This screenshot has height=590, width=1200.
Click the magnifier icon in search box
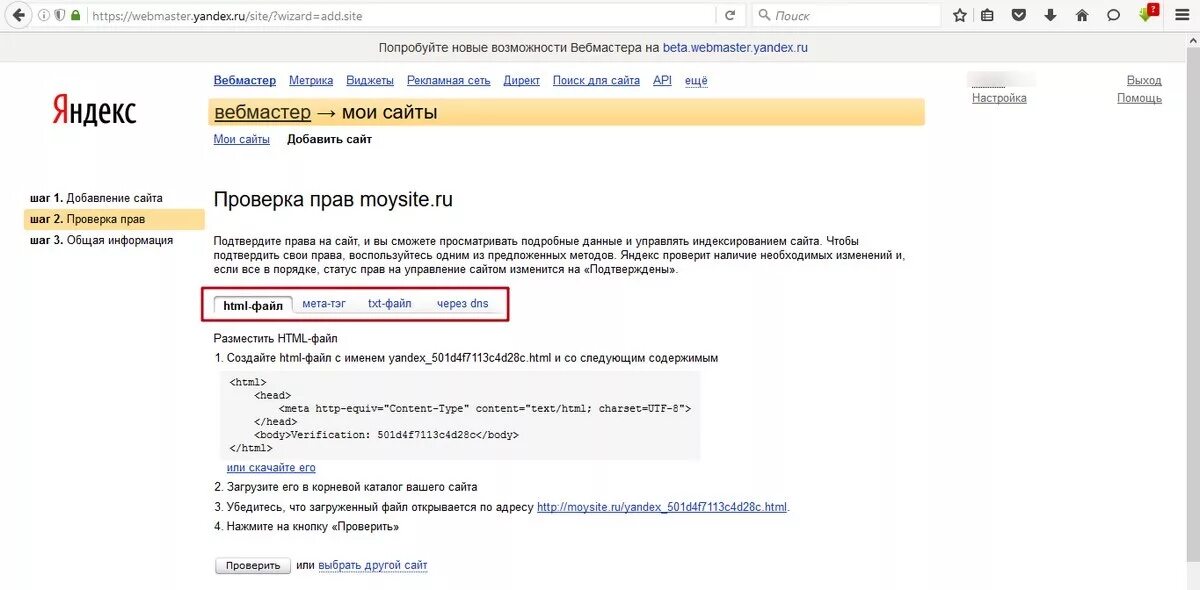pos(764,15)
